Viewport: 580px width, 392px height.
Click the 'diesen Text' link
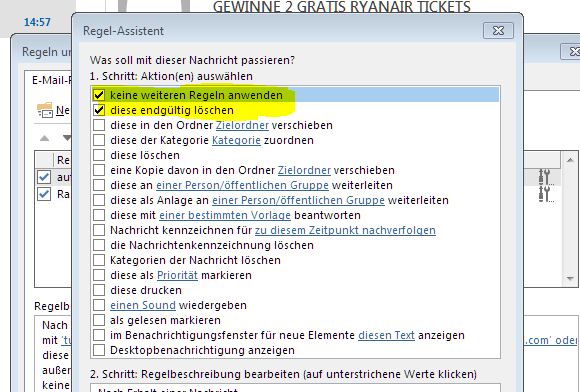tap(386, 335)
